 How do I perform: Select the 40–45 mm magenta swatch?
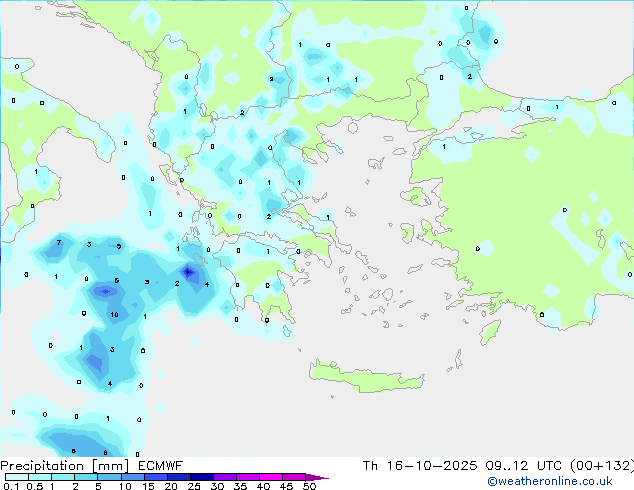coord(271,477)
